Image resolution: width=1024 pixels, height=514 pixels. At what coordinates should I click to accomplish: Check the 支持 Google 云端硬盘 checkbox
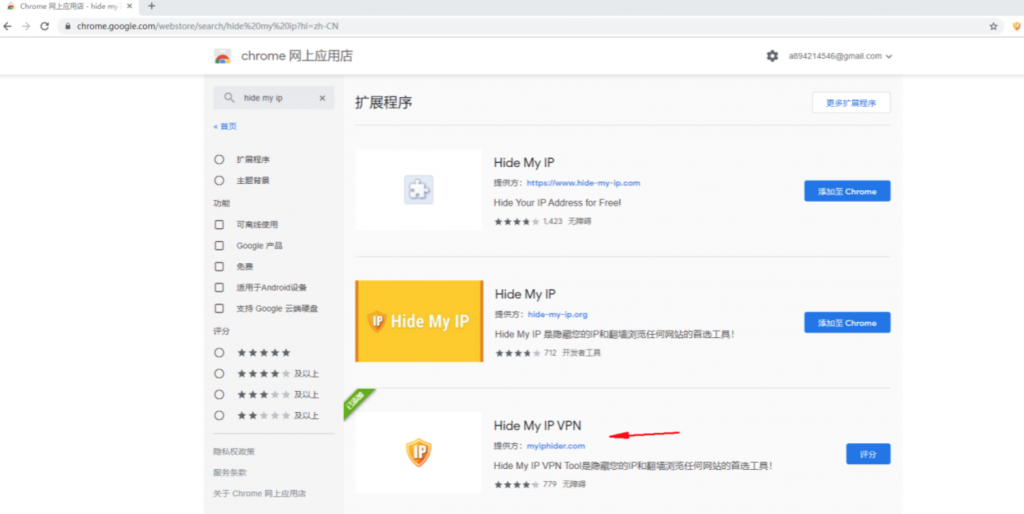click(x=219, y=308)
